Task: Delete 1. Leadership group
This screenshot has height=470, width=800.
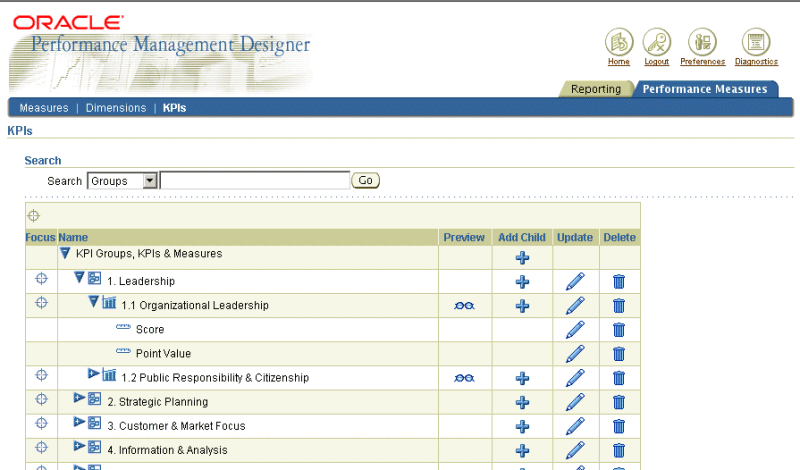Action: pos(619,282)
